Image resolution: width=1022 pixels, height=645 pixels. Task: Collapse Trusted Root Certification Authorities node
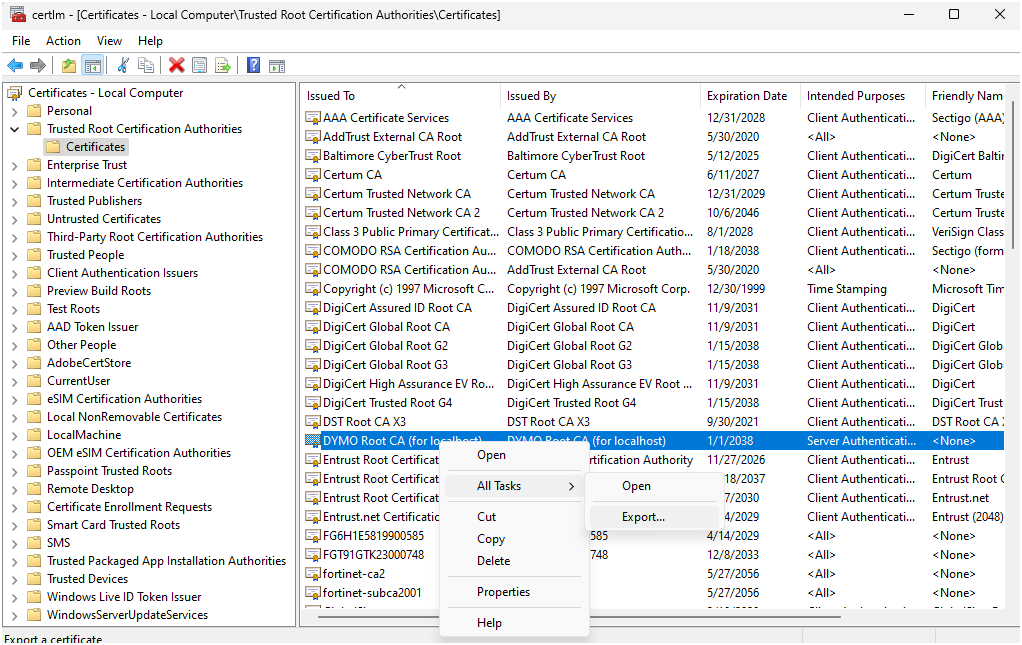(x=14, y=129)
